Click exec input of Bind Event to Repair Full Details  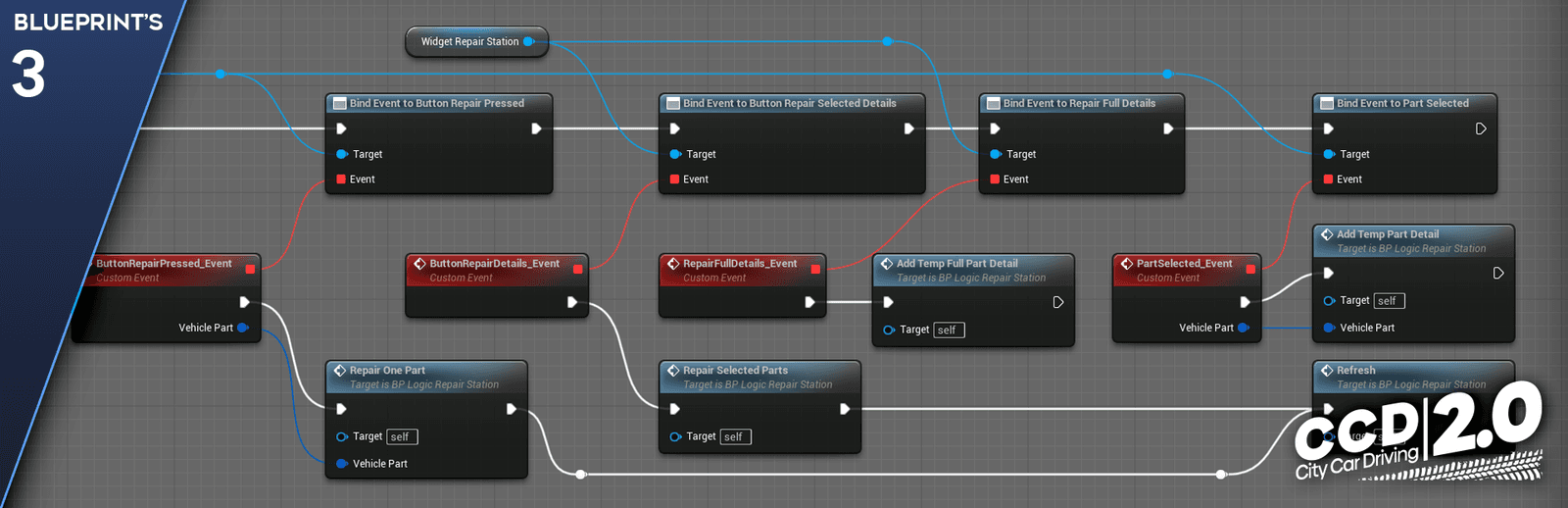point(995,128)
